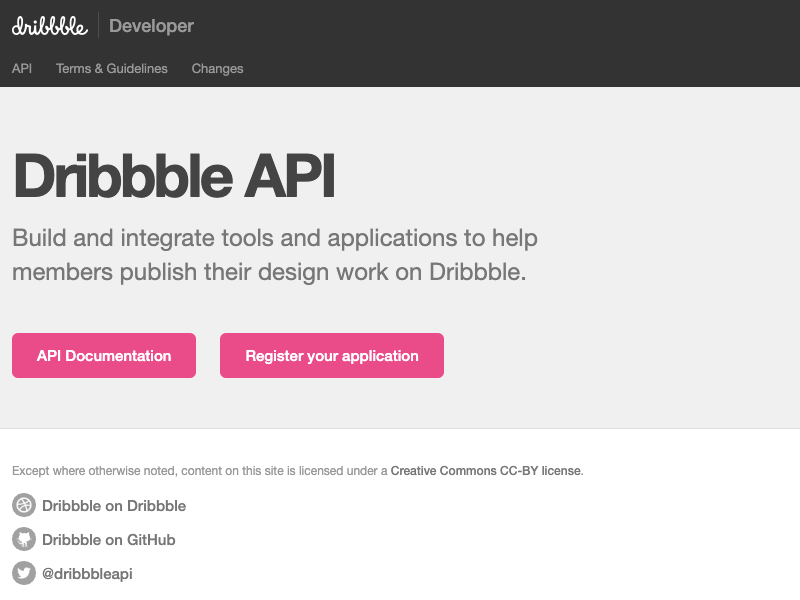This screenshot has height=600, width=800.
Task: Click the Twitter bird icon in the footer
Action: pos(24,573)
